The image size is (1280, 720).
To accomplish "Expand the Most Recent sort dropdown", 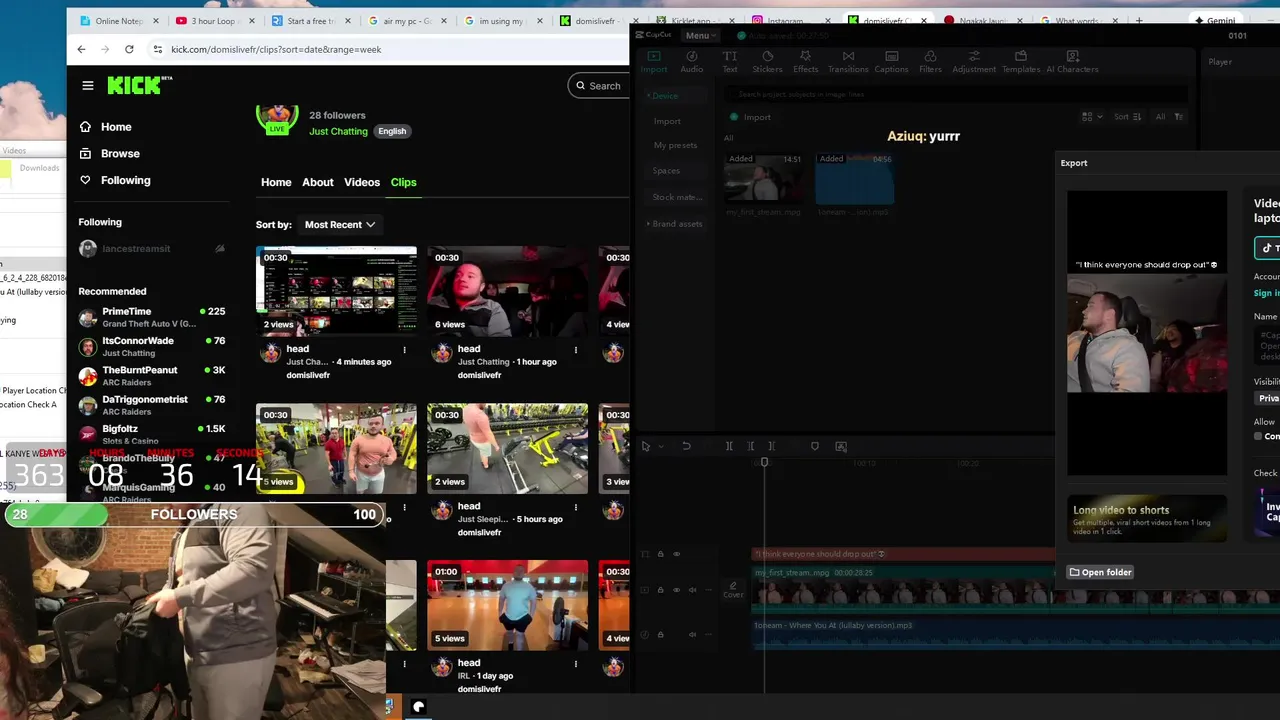I will click(x=340, y=225).
